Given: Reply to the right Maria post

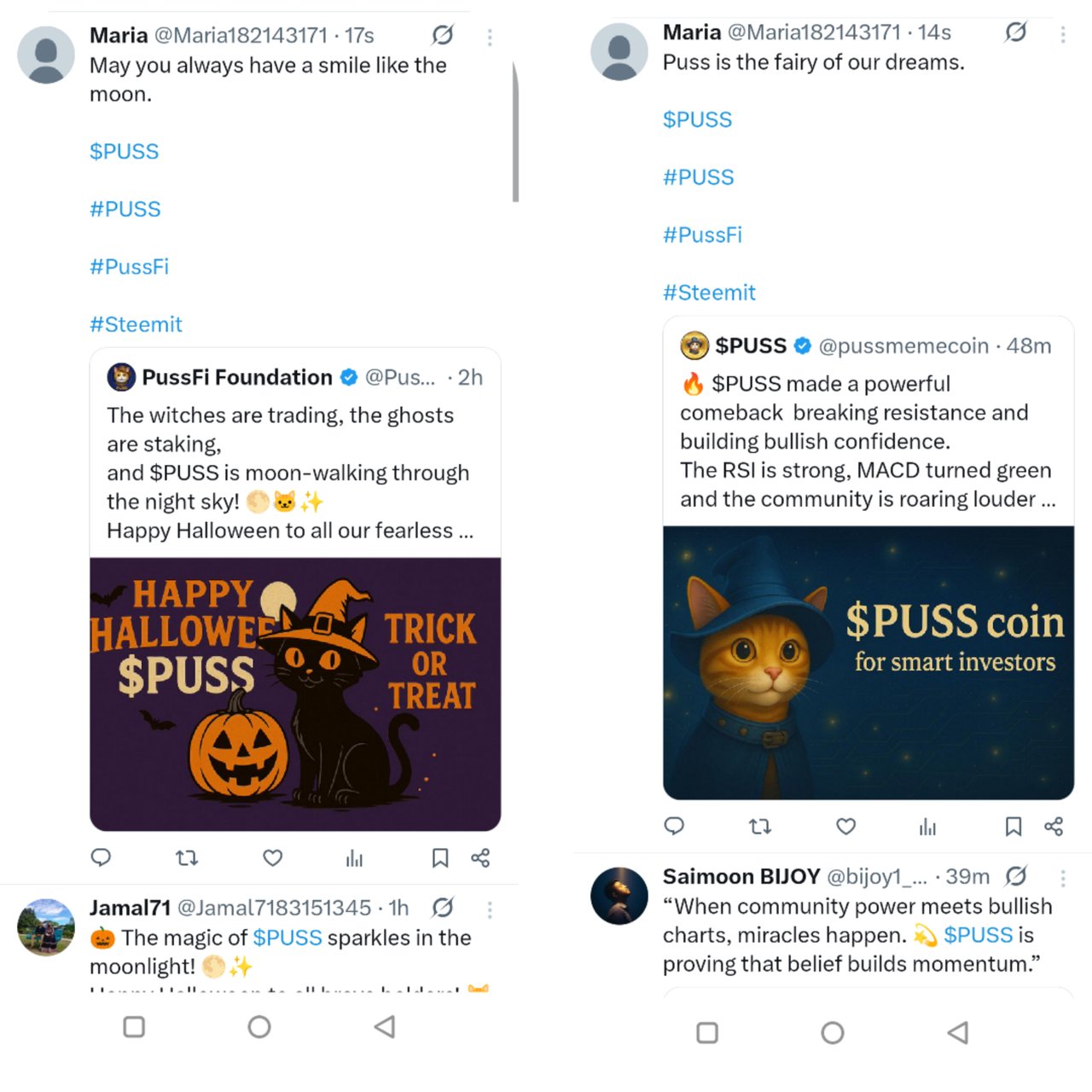Looking at the screenshot, I should click(x=674, y=826).
